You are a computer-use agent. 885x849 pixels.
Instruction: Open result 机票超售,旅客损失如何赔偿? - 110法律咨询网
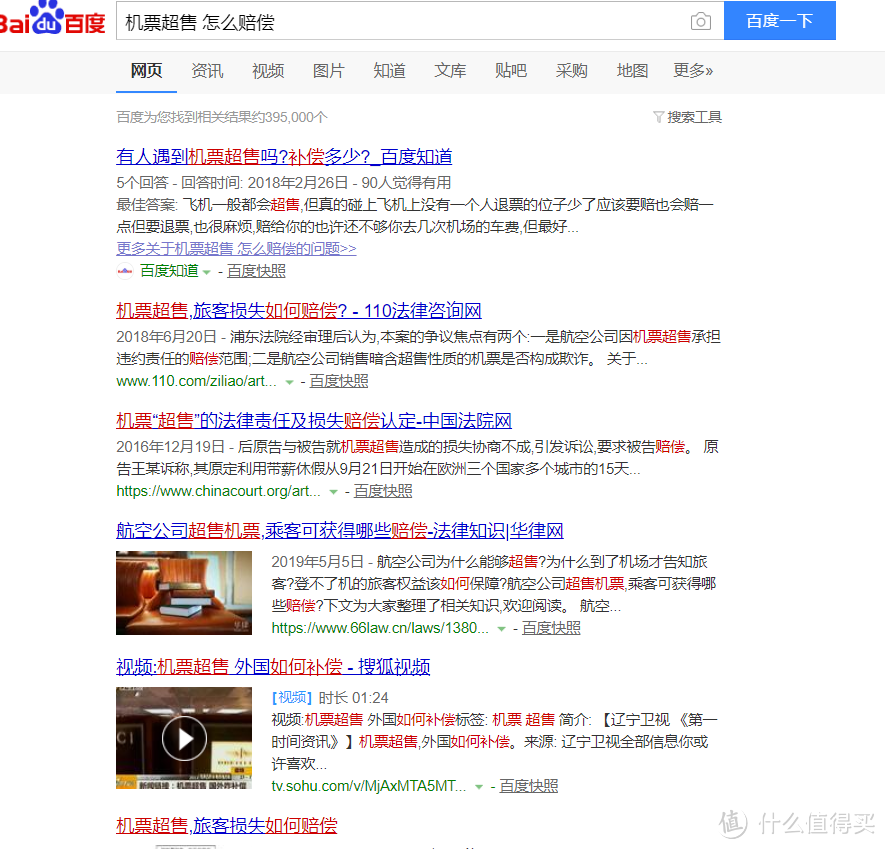pyautogui.click(x=299, y=310)
